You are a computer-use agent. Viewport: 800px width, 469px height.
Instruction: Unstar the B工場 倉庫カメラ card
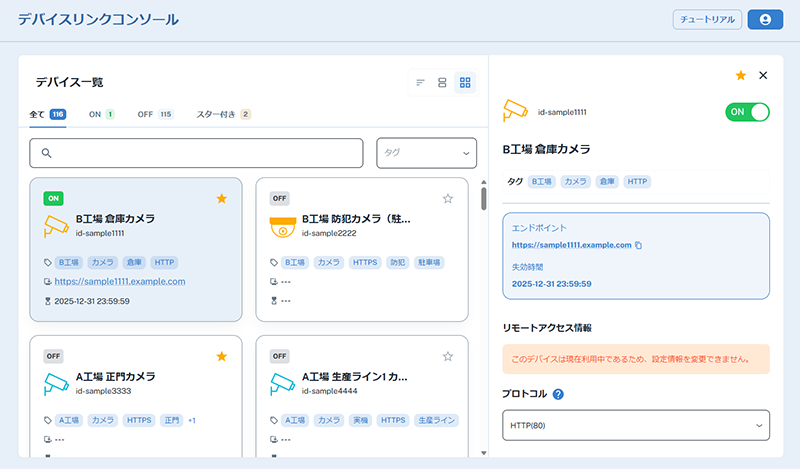pos(221,199)
